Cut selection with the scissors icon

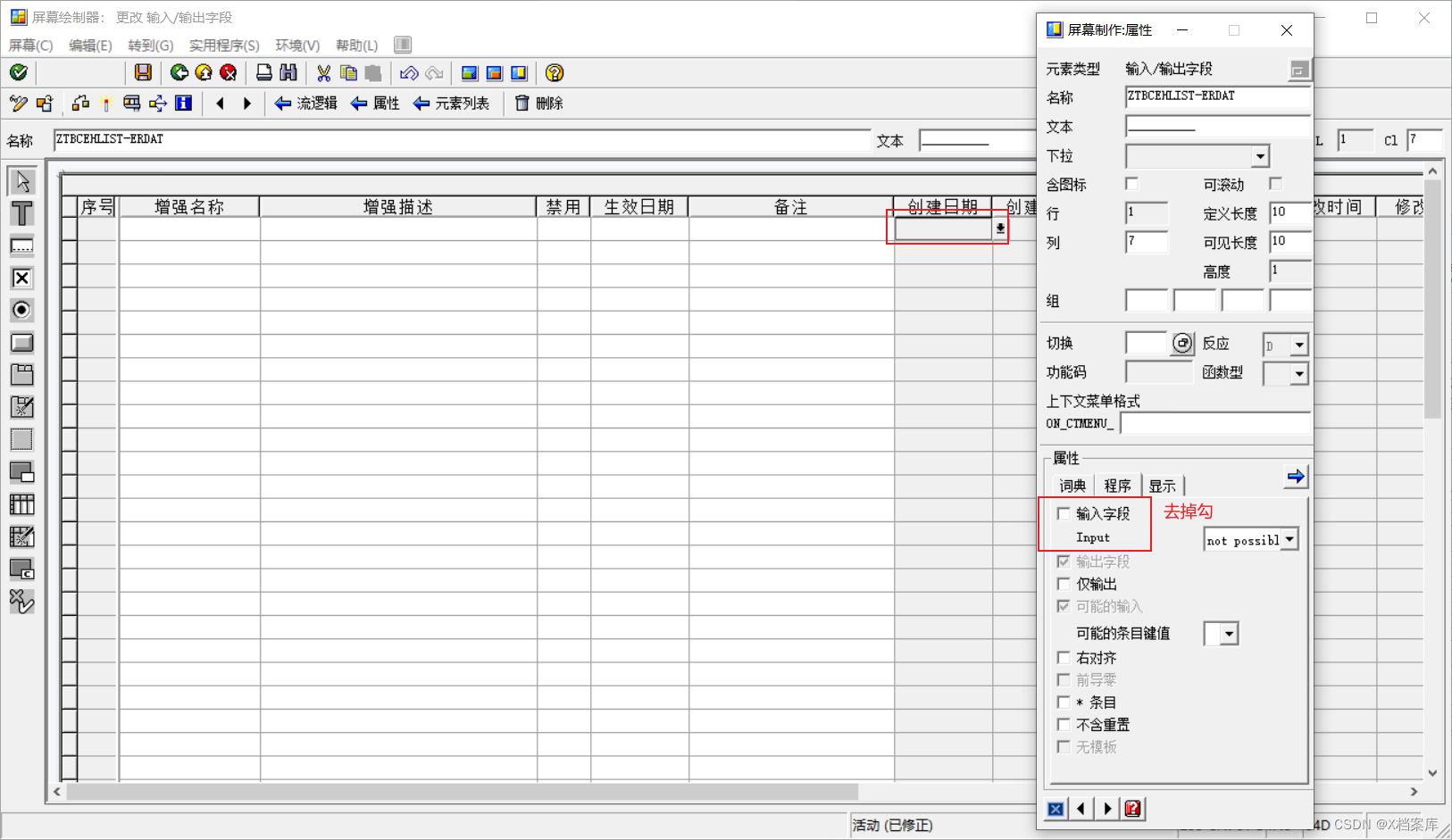[x=324, y=73]
